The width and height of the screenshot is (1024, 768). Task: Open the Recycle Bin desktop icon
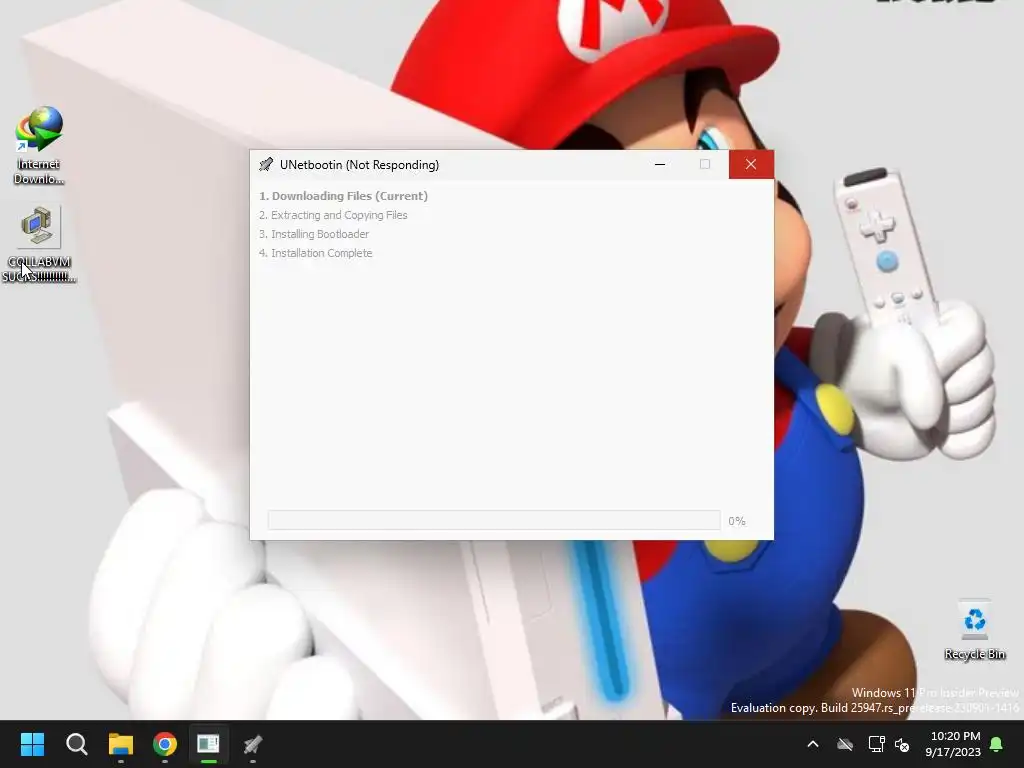tap(974, 630)
